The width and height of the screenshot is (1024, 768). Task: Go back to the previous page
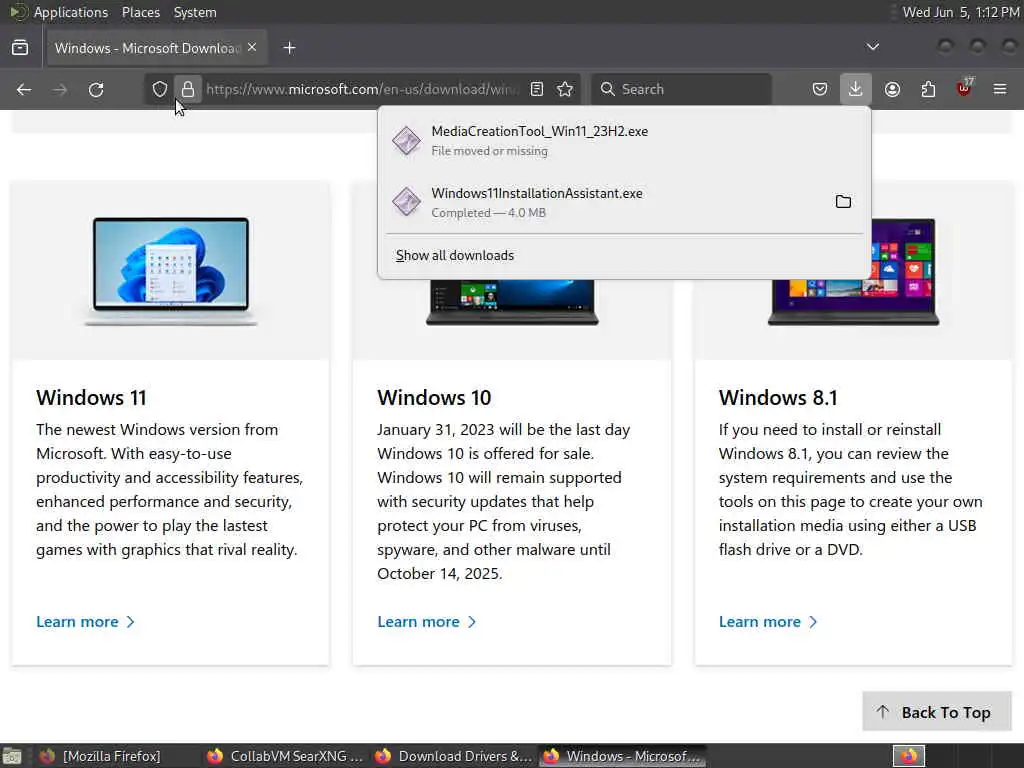pos(24,89)
